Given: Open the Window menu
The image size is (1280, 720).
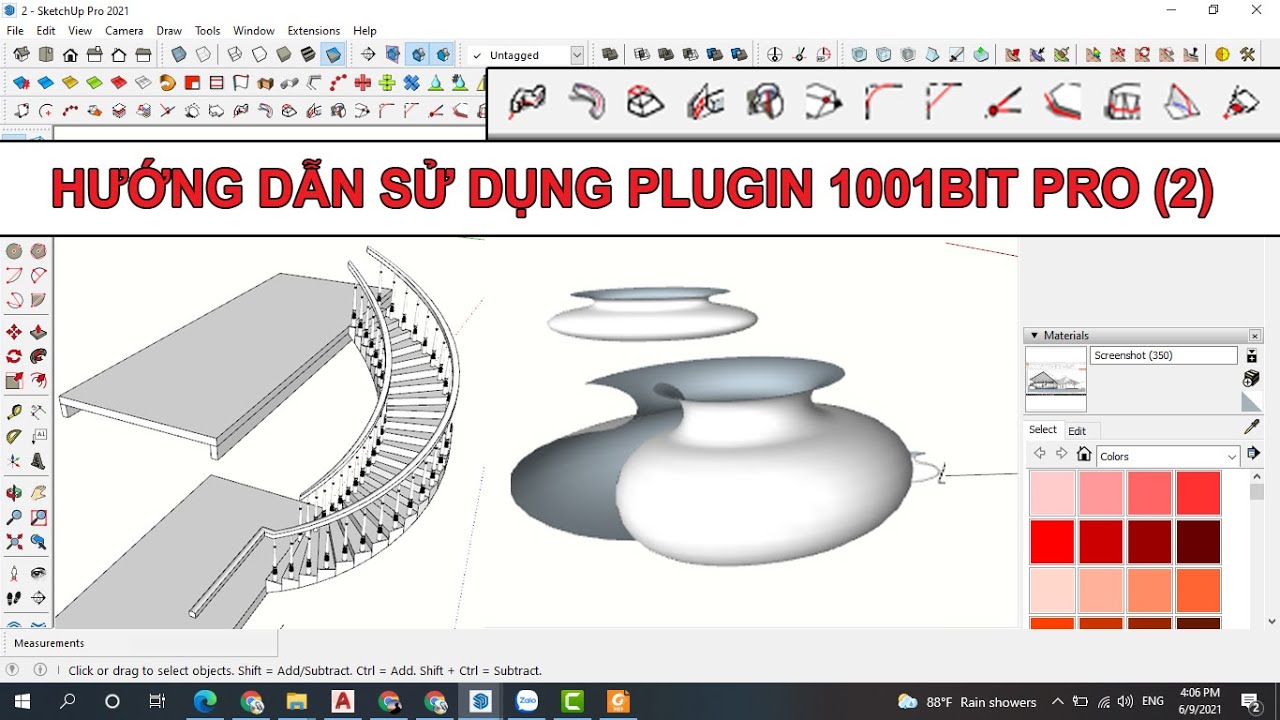Looking at the screenshot, I should point(254,31).
